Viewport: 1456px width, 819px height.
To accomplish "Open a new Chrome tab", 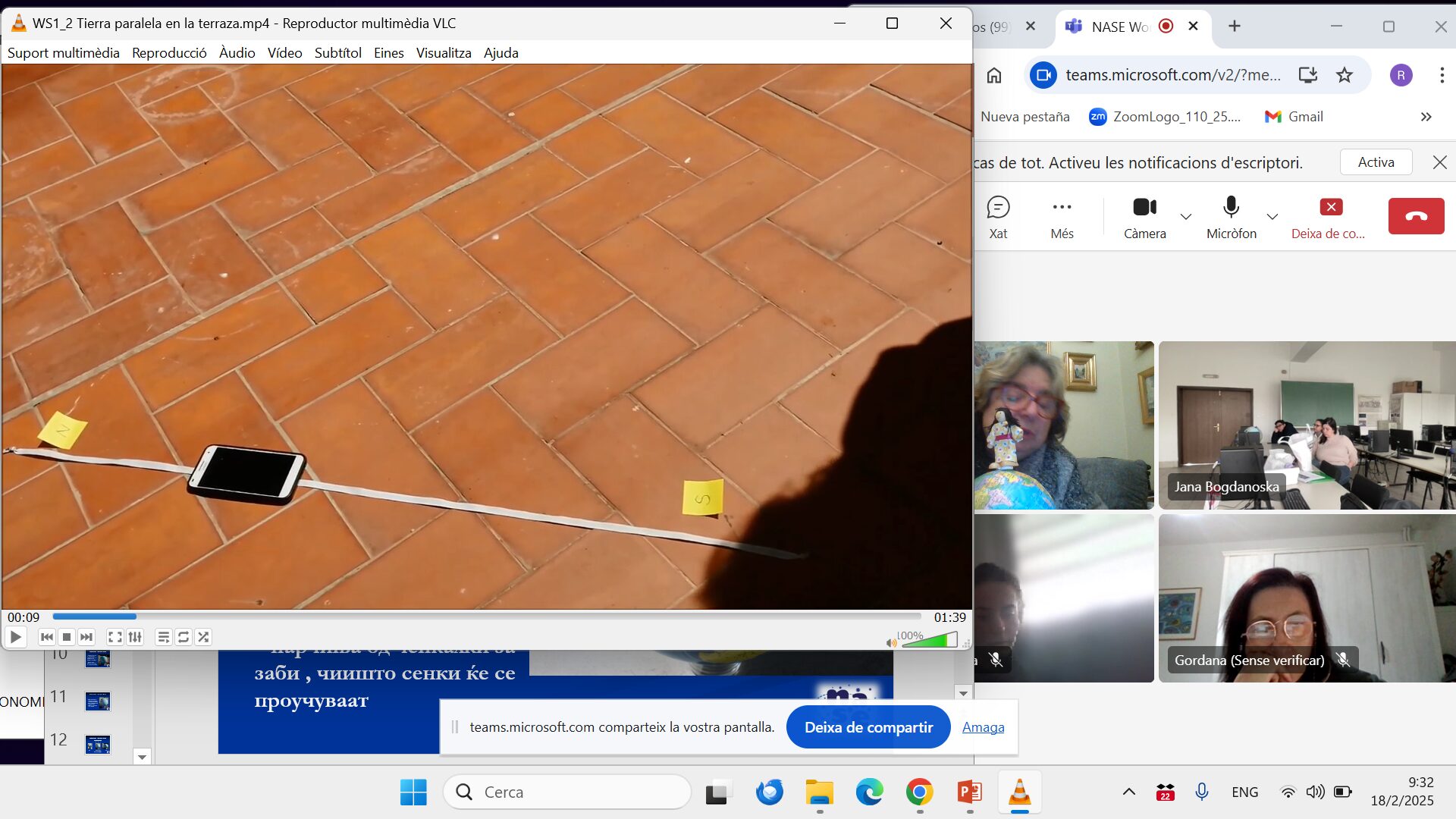I will pyautogui.click(x=1235, y=26).
